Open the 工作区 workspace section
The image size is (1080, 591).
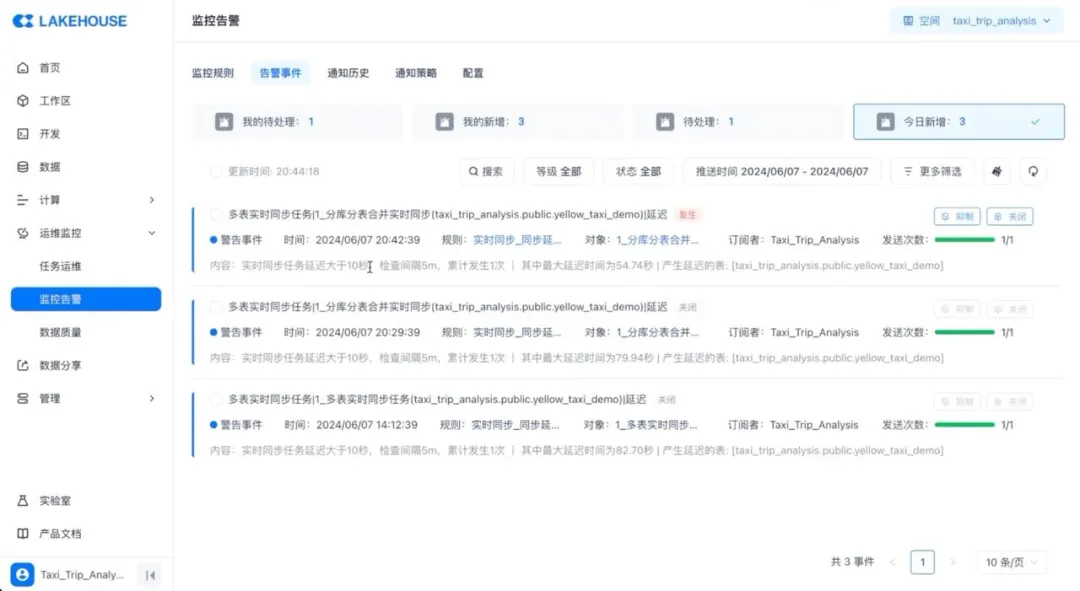coord(54,101)
